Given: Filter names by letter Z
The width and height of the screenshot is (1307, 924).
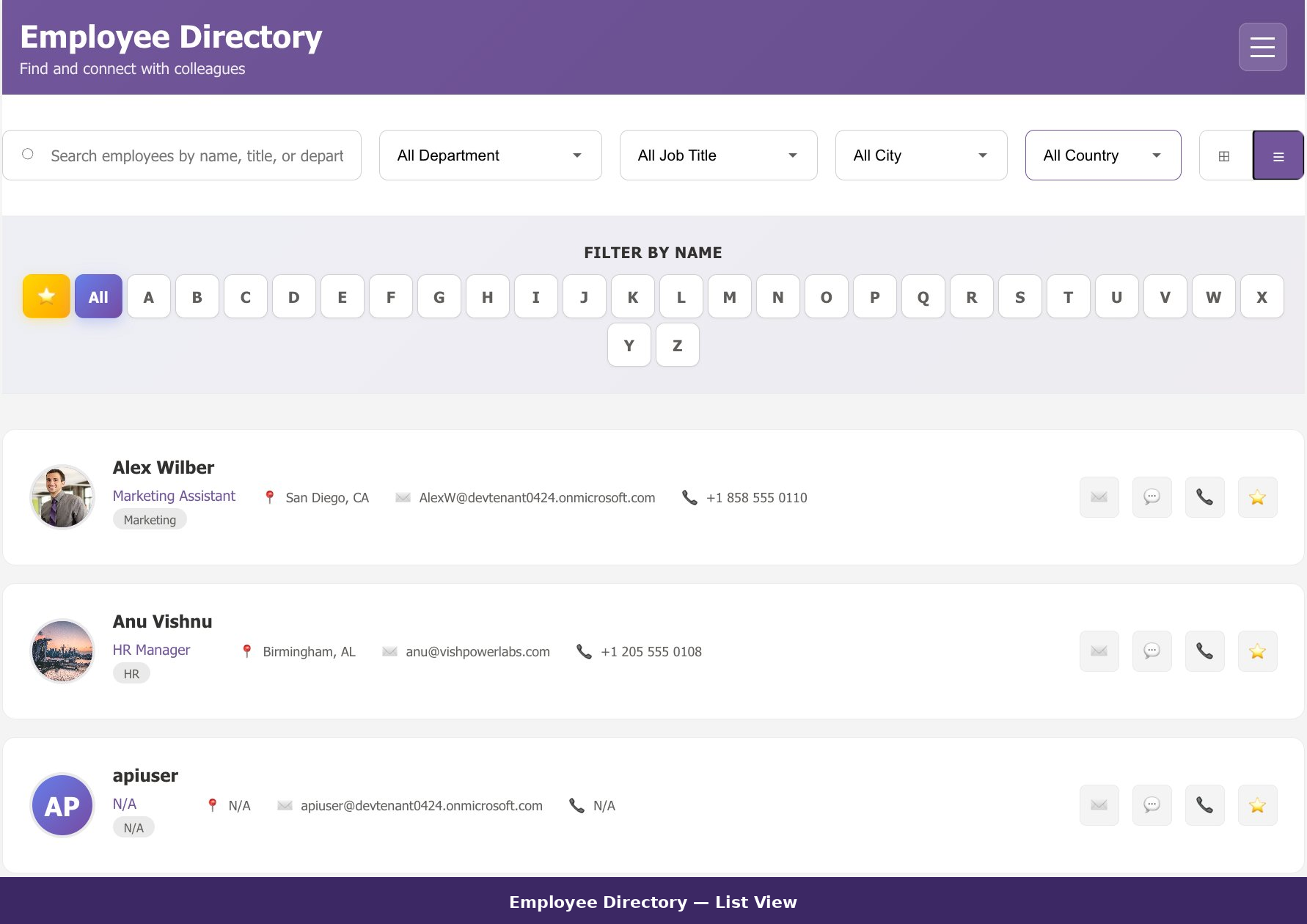Looking at the screenshot, I should (678, 345).
